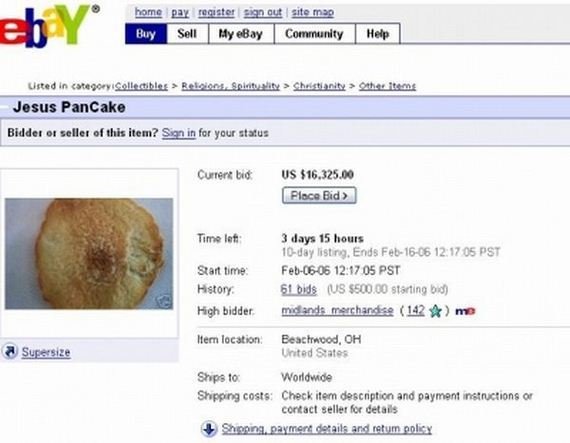The width and height of the screenshot is (570, 443).
Task: Open the Jesus PanCake photo thumbnail
Action: (x=89, y=254)
